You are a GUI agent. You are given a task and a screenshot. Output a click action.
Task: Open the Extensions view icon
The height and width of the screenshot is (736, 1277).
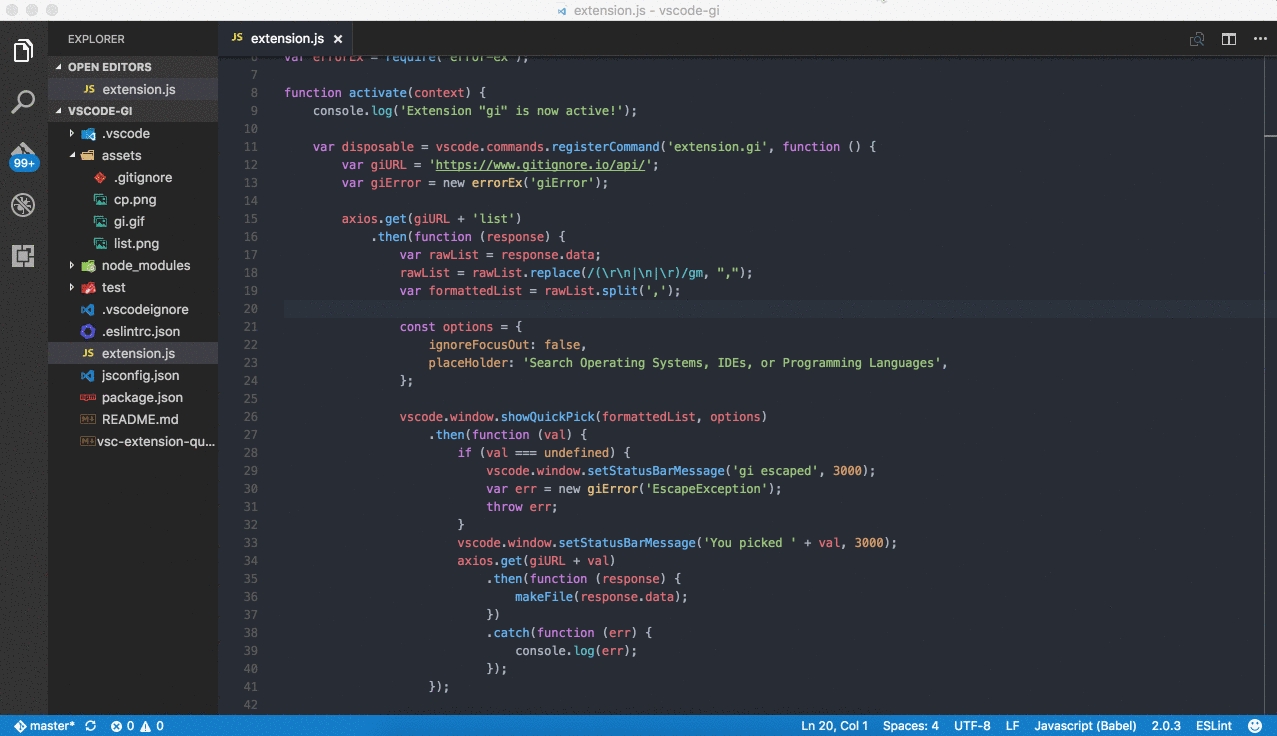pos(23,256)
